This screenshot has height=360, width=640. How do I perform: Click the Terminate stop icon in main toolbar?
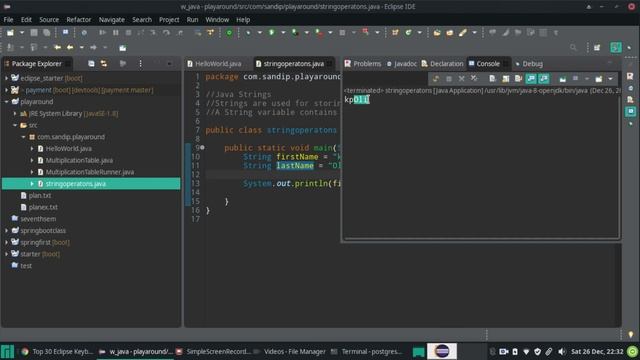point(128,33)
